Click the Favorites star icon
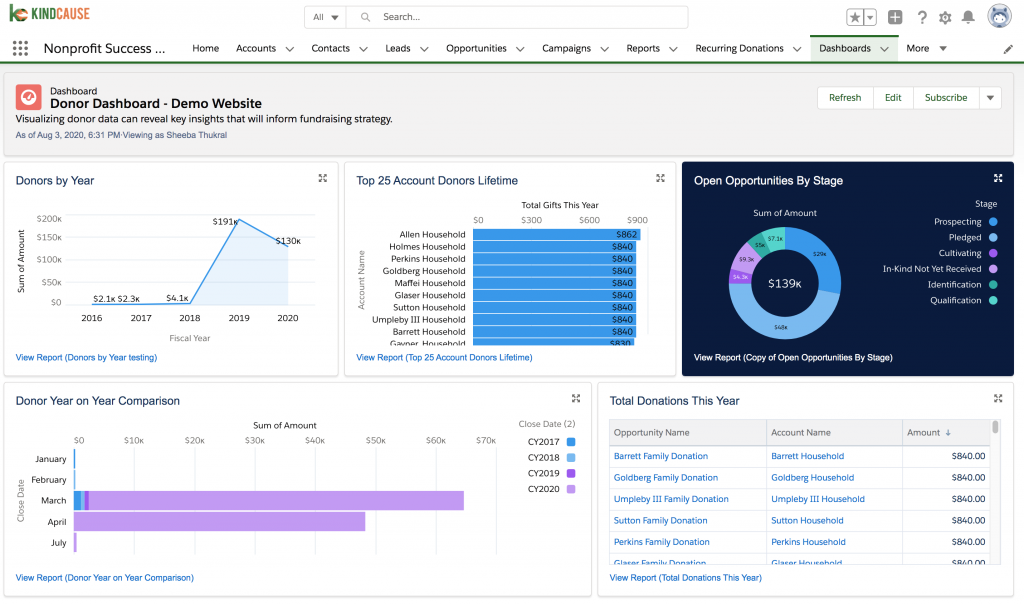The width and height of the screenshot is (1024, 605). pos(855,17)
